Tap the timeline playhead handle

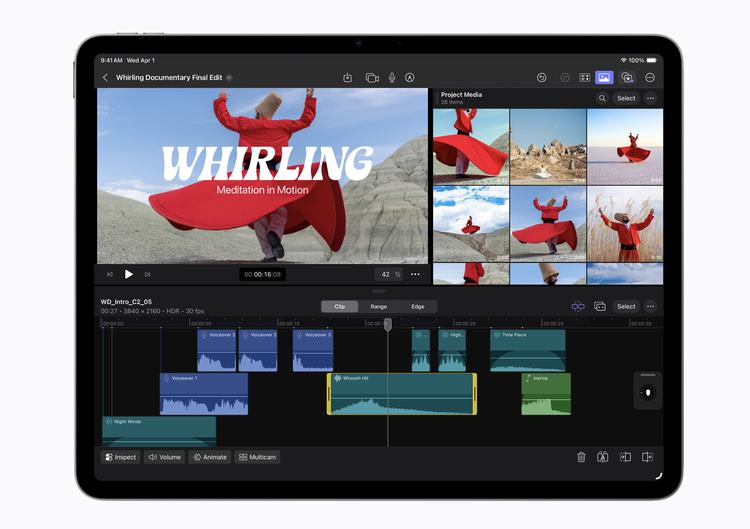(388, 324)
